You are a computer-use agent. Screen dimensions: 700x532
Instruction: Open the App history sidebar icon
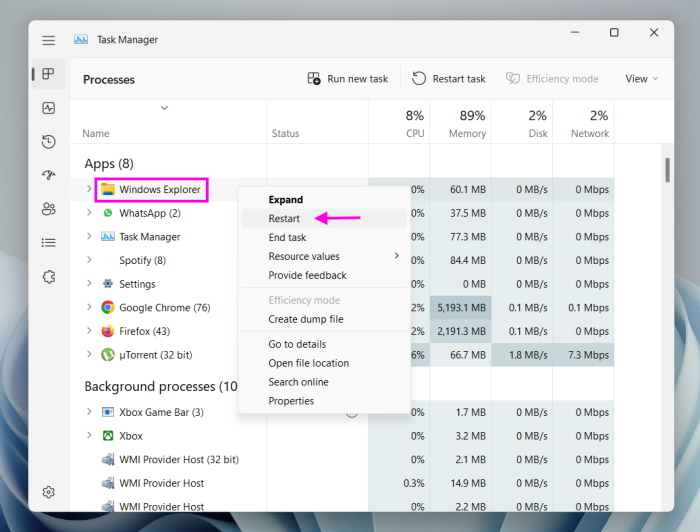click(48, 142)
